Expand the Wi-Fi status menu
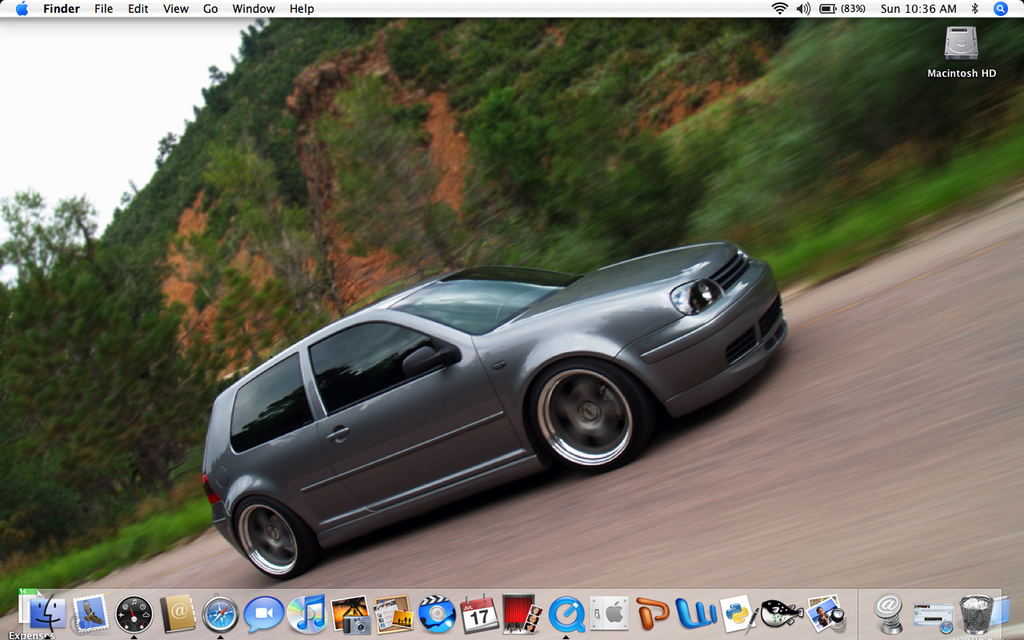 (x=779, y=9)
